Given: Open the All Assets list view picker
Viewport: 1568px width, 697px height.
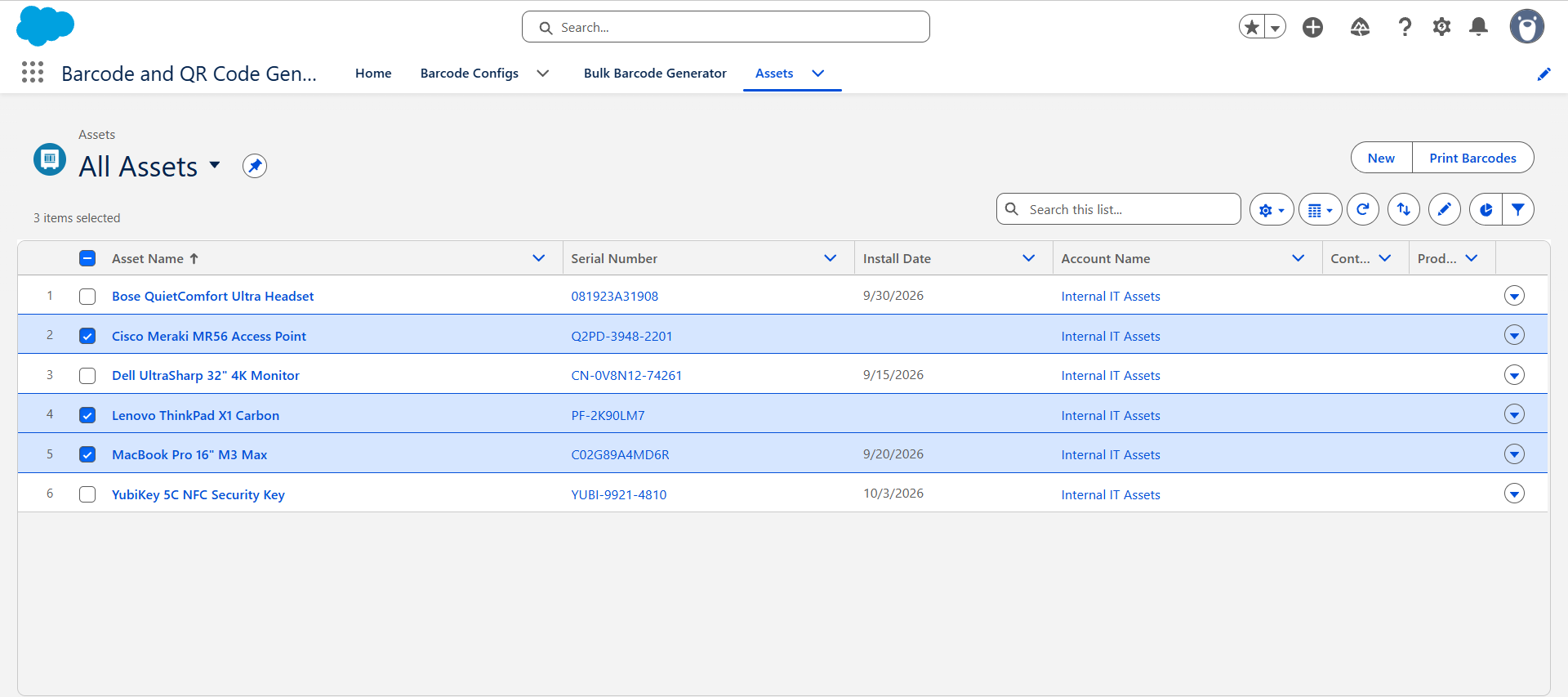Looking at the screenshot, I should click(215, 165).
